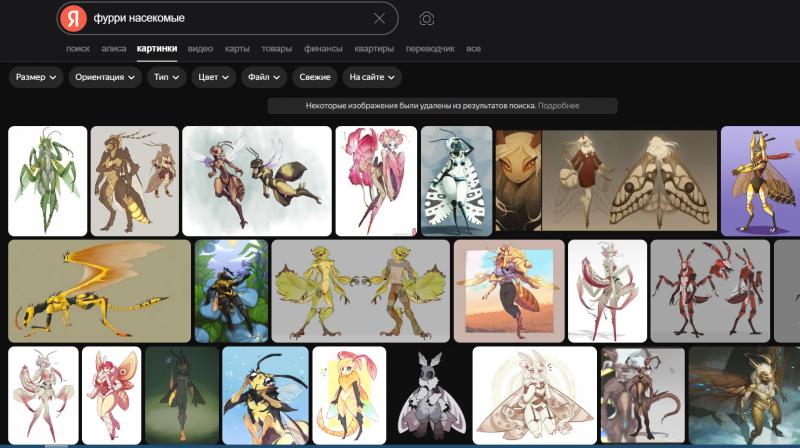Switch to the карты tab
Screen dimensions: 800x448
pyautogui.click(x=237, y=48)
